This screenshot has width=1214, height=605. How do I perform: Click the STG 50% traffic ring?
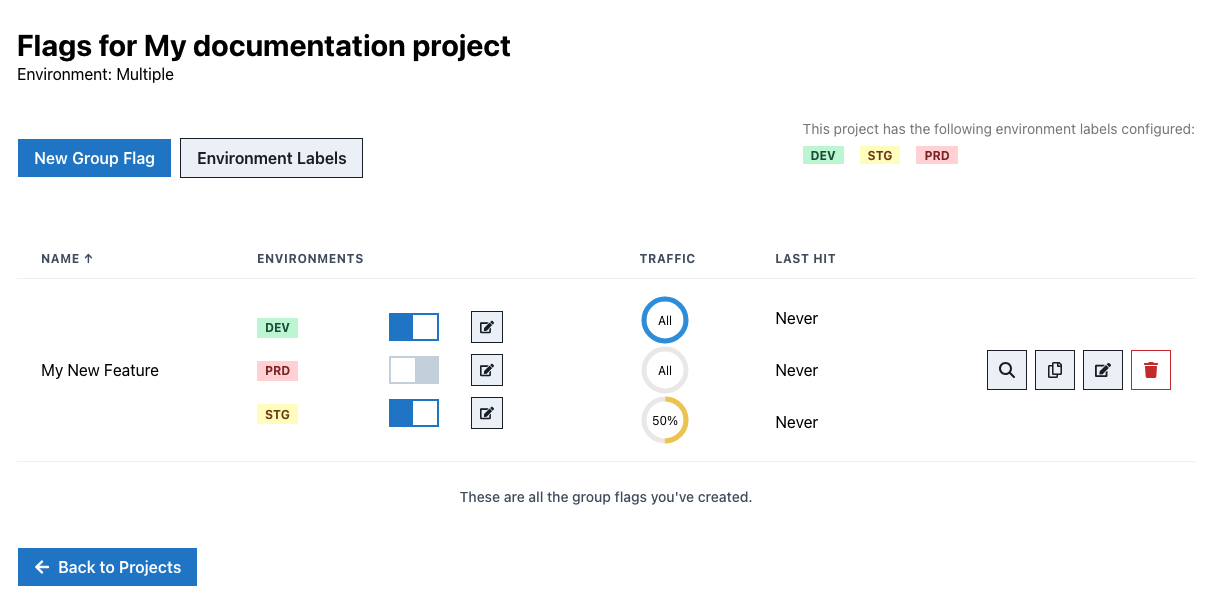[x=665, y=421]
